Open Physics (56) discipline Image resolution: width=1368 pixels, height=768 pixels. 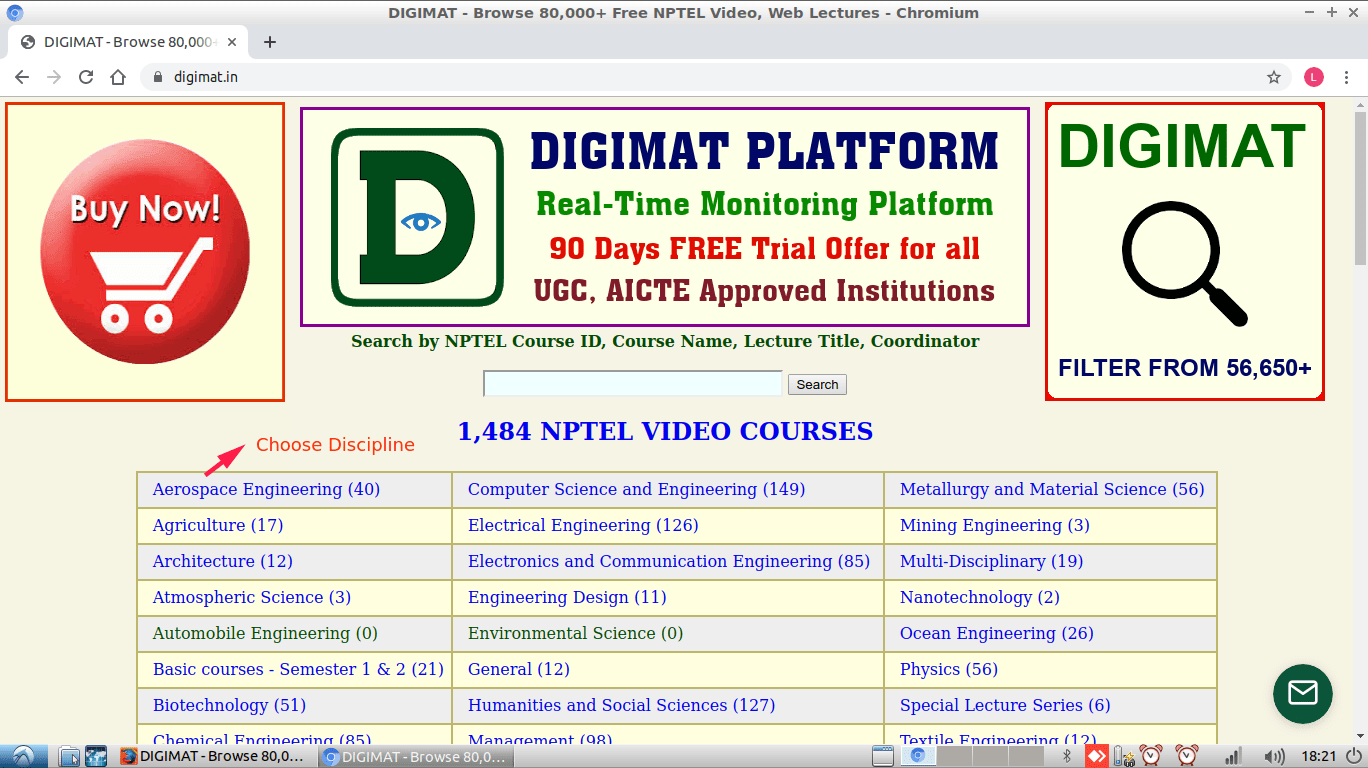pyautogui.click(x=949, y=669)
